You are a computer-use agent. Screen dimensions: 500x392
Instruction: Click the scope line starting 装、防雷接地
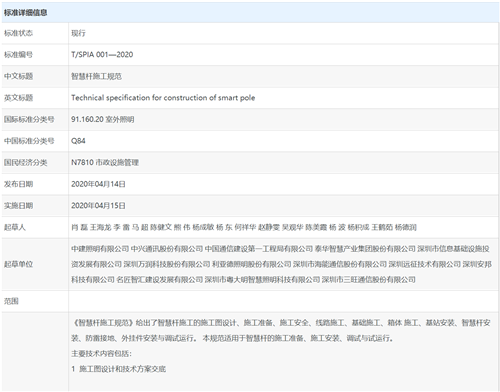pyautogui.click(x=232, y=338)
